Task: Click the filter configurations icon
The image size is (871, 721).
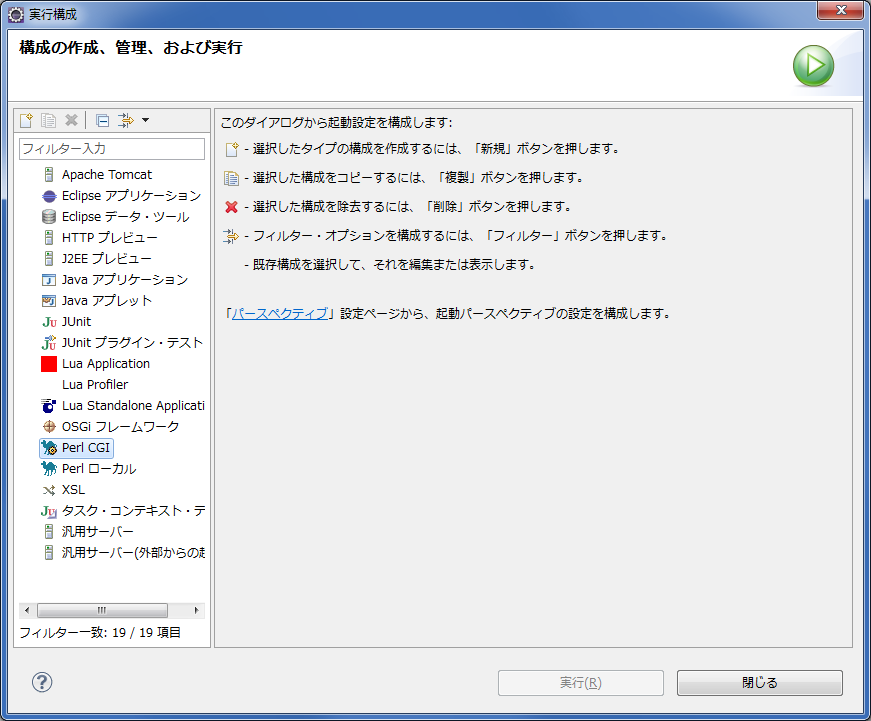Action: [x=126, y=120]
